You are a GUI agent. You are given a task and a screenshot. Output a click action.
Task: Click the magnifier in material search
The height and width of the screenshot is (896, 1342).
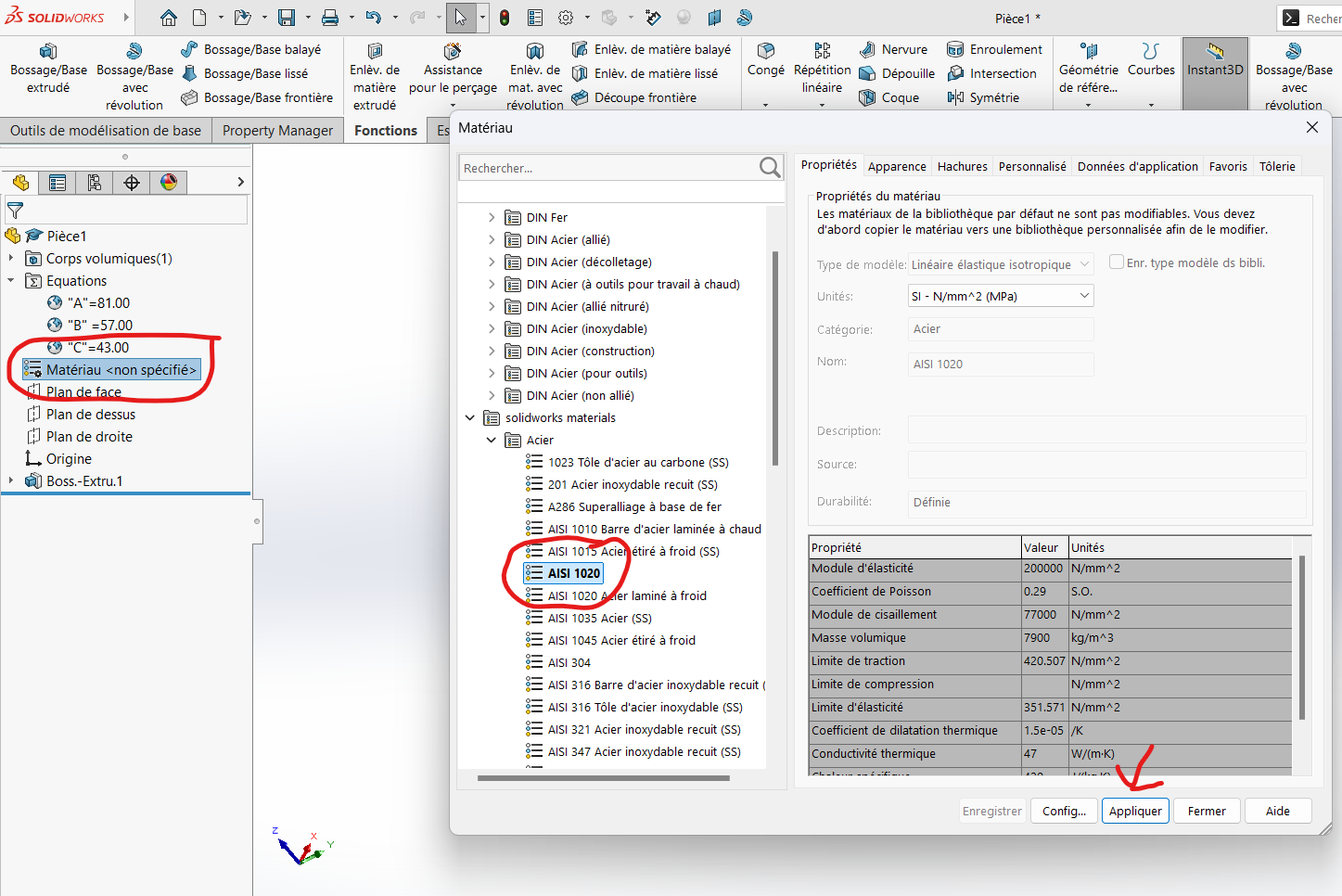click(x=770, y=167)
